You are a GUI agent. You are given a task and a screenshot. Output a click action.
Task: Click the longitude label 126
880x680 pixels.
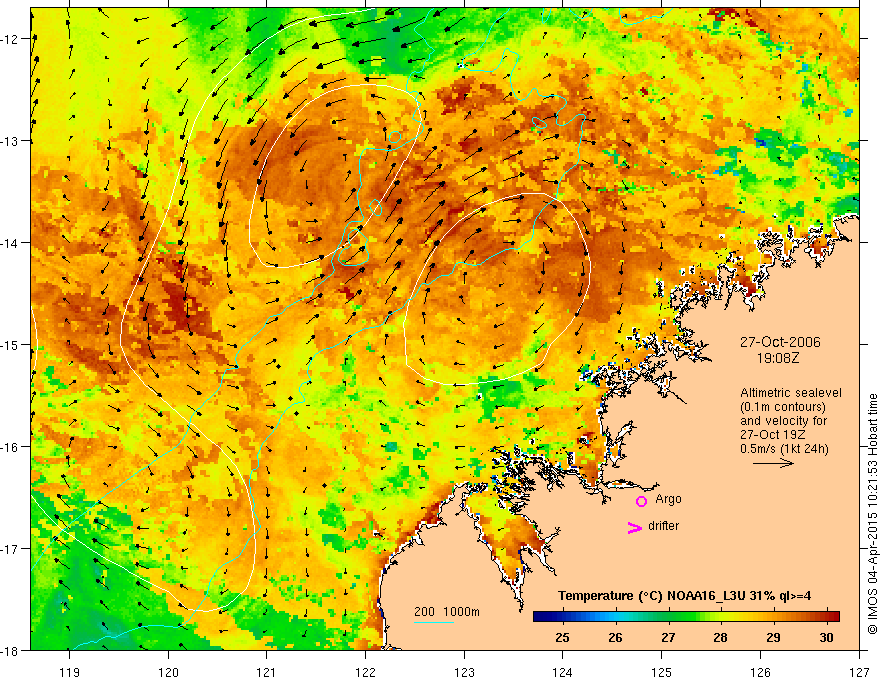point(760,672)
